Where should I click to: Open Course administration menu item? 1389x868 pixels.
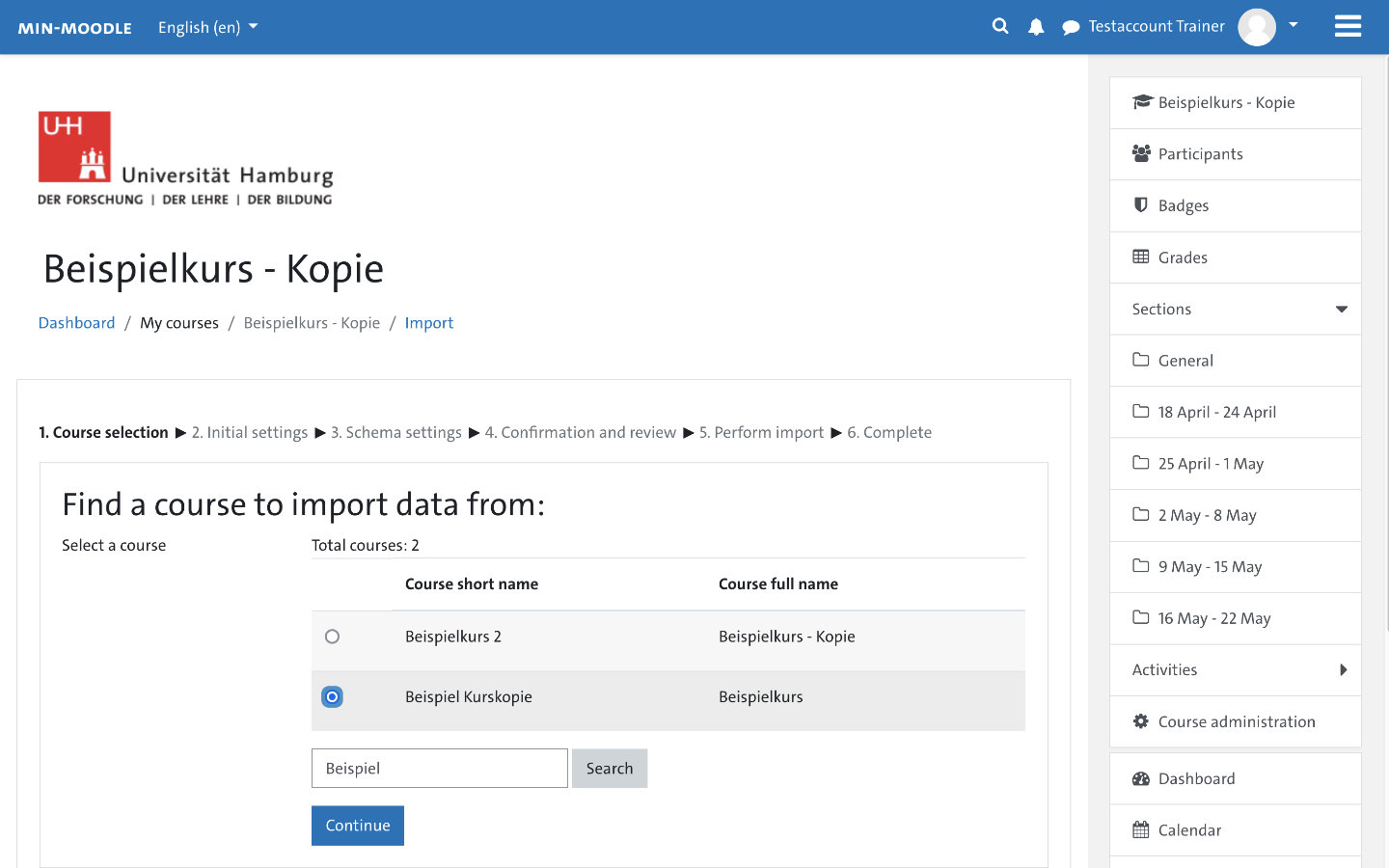tap(1236, 721)
